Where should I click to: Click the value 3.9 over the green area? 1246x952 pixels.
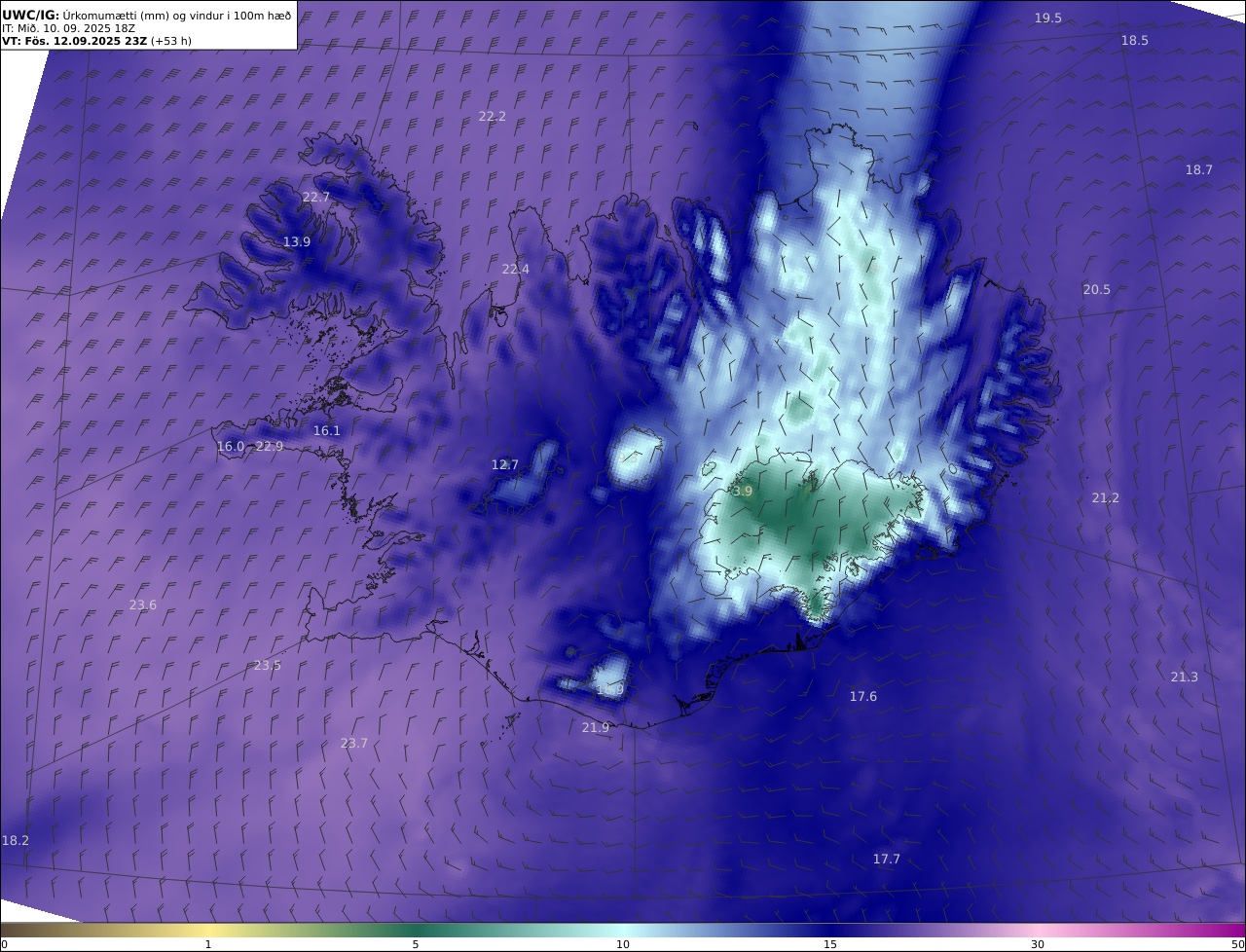coord(743,493)
